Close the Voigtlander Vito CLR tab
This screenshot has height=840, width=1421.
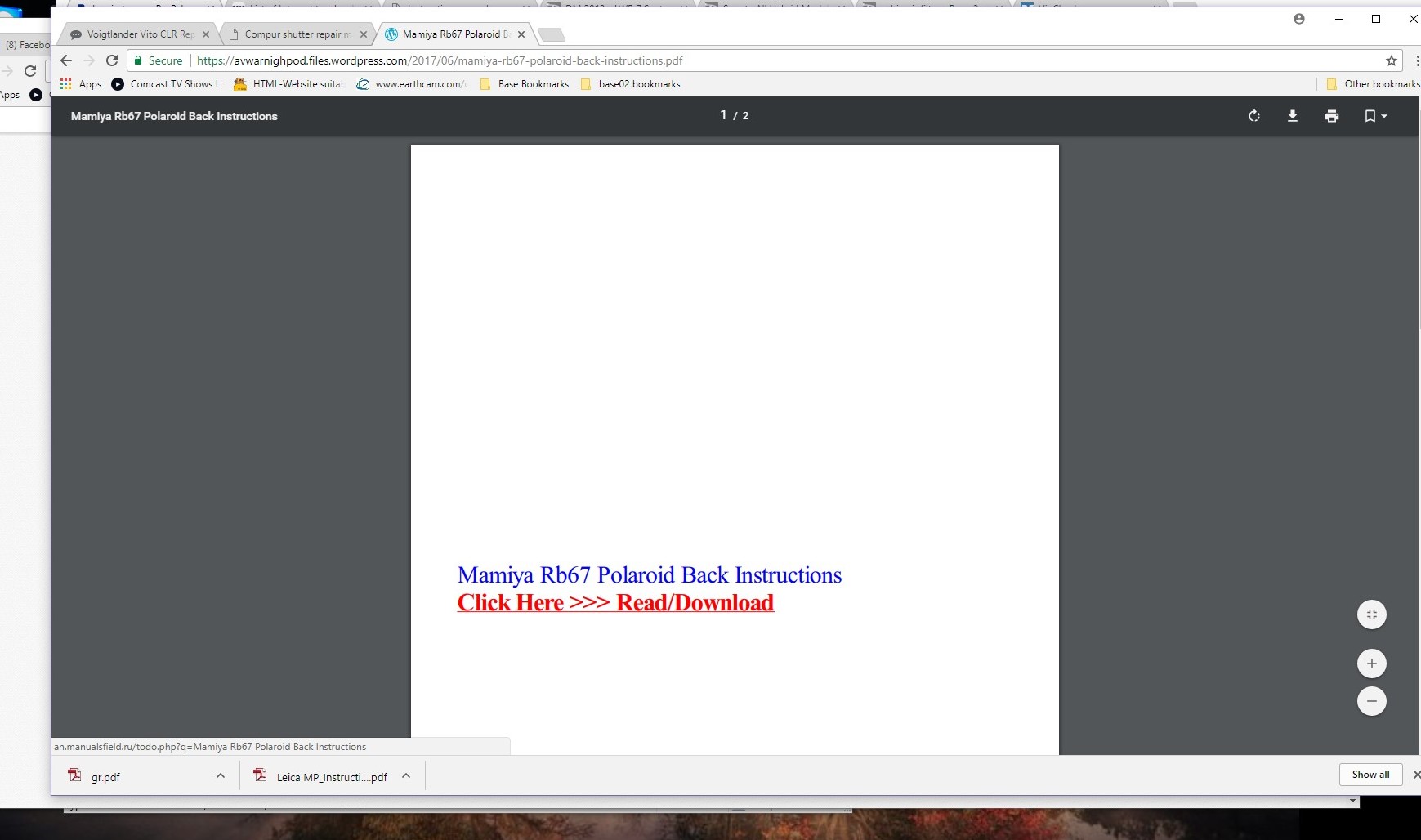[x=206, y=34]
